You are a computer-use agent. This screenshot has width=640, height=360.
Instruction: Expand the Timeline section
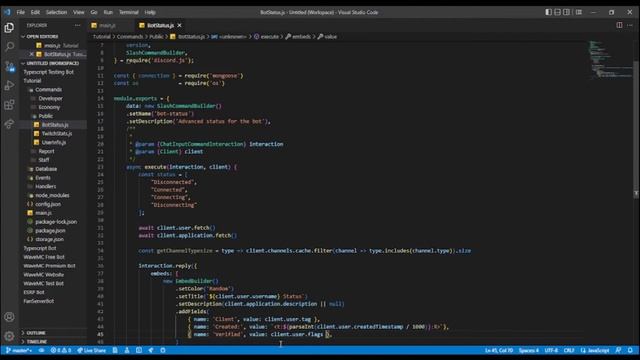53,342
